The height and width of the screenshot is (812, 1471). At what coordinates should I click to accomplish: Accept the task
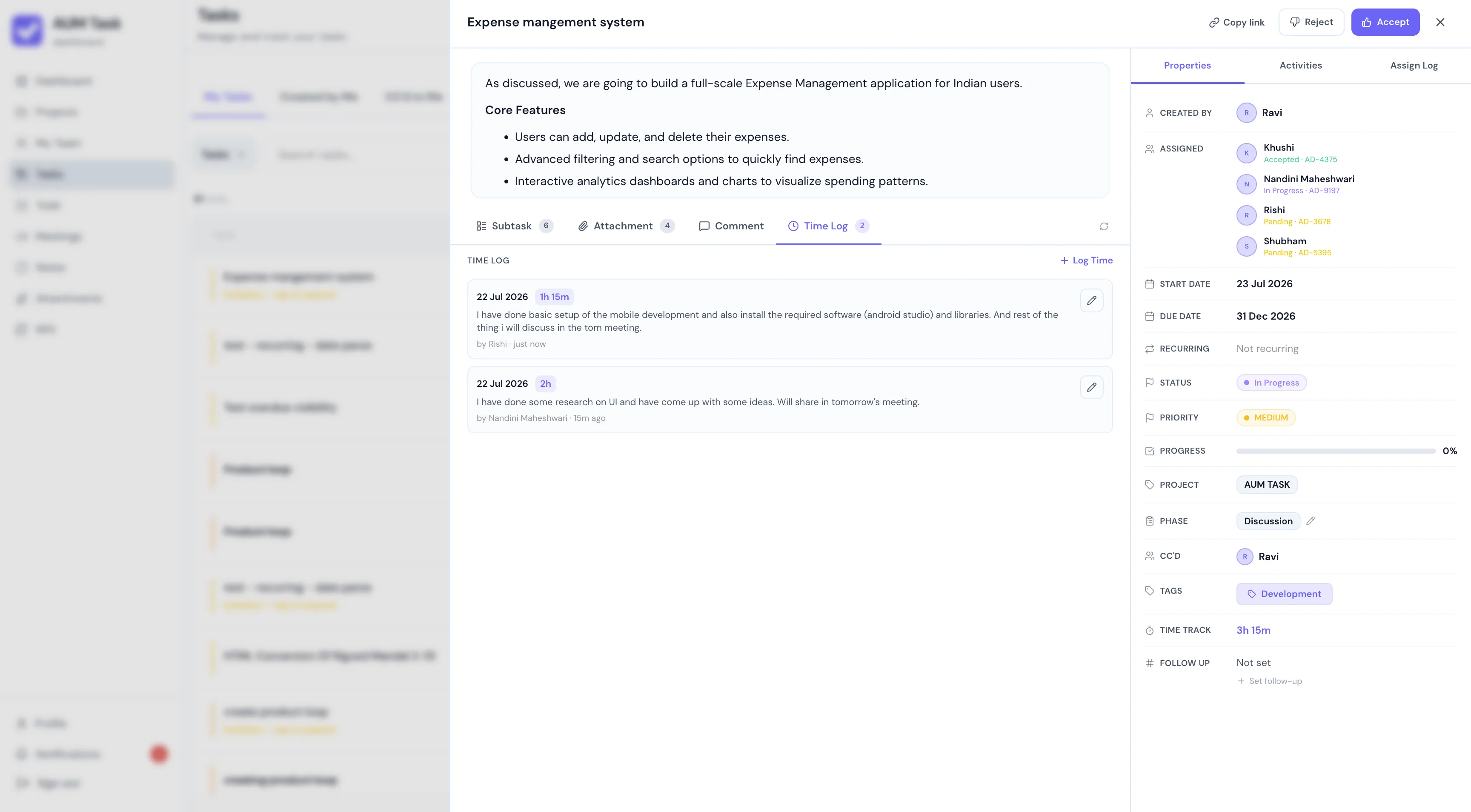point(1385,22)
